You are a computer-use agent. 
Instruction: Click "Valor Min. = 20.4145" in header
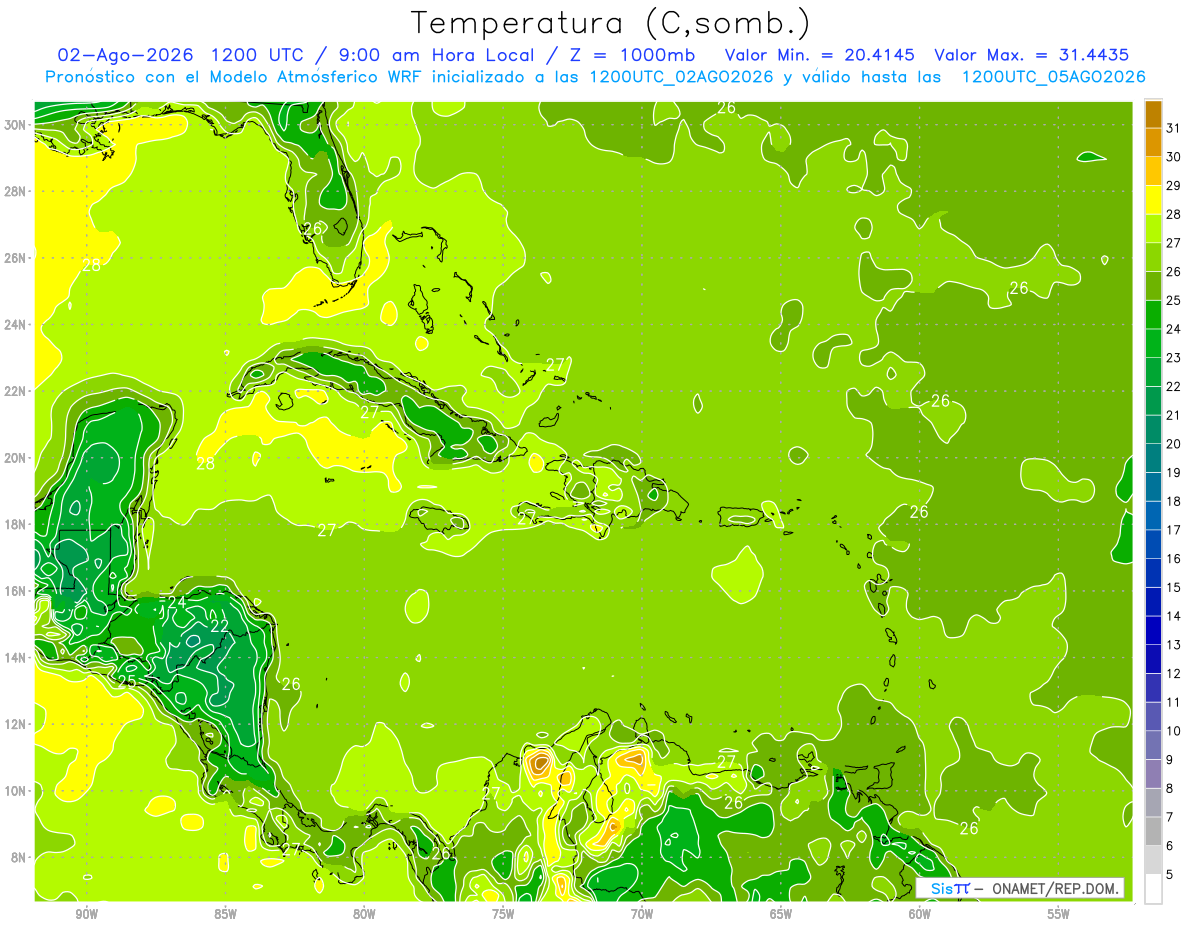click(x=819, y=55)
